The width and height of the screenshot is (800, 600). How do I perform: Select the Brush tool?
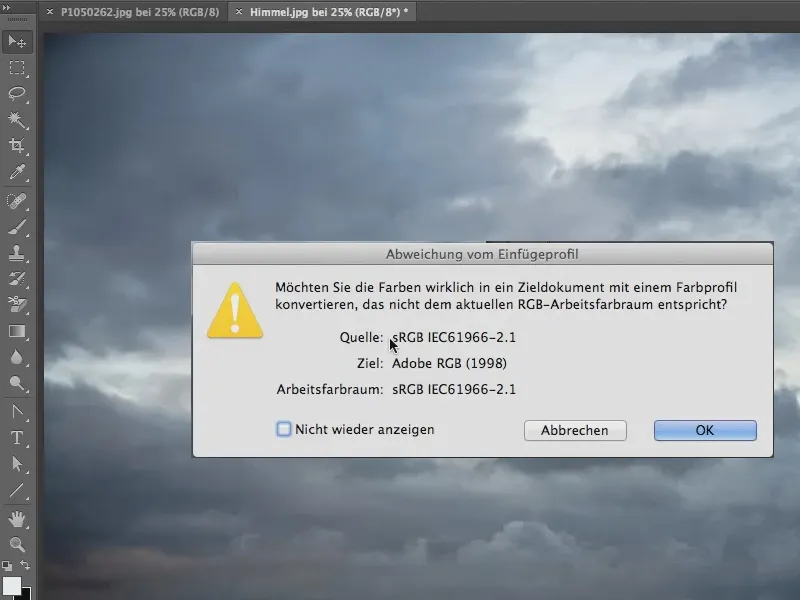[x=17, y=227]
